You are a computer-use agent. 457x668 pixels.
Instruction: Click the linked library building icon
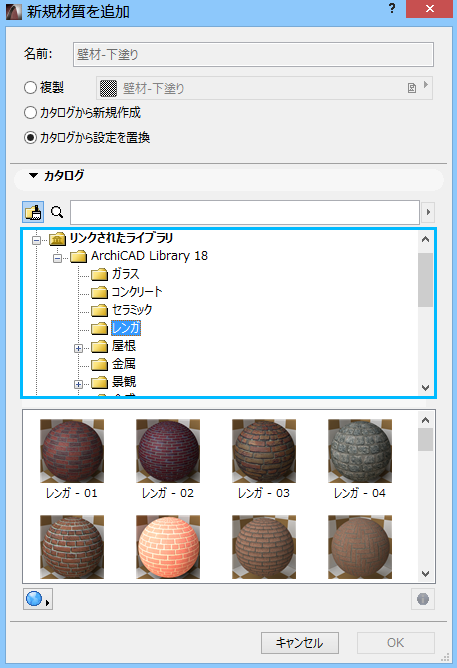[57, 239]
